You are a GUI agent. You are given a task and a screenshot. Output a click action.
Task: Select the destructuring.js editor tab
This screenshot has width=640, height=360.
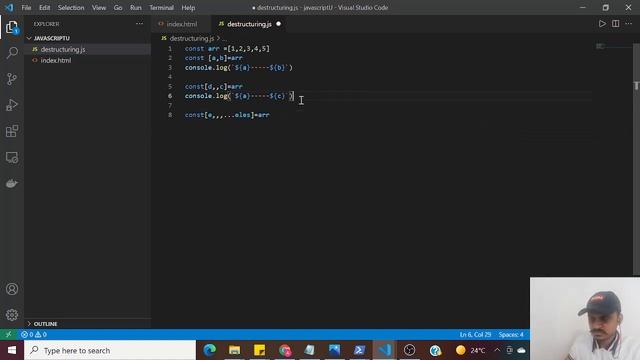pos(249,24)
